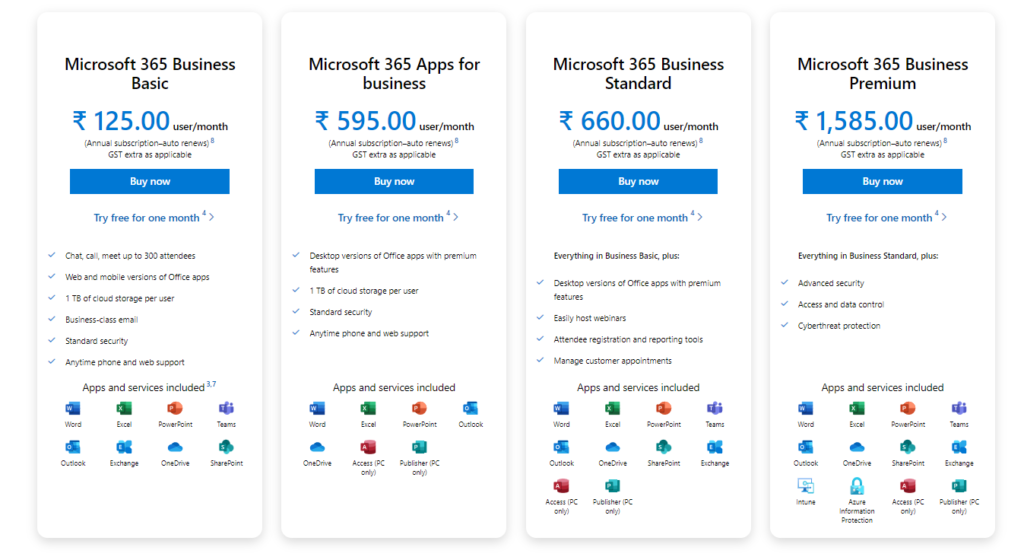Image resolution: width=1024 pixels, height=560 pixels.
Task: Open free trial link for Business Basic
Action: 147,218
